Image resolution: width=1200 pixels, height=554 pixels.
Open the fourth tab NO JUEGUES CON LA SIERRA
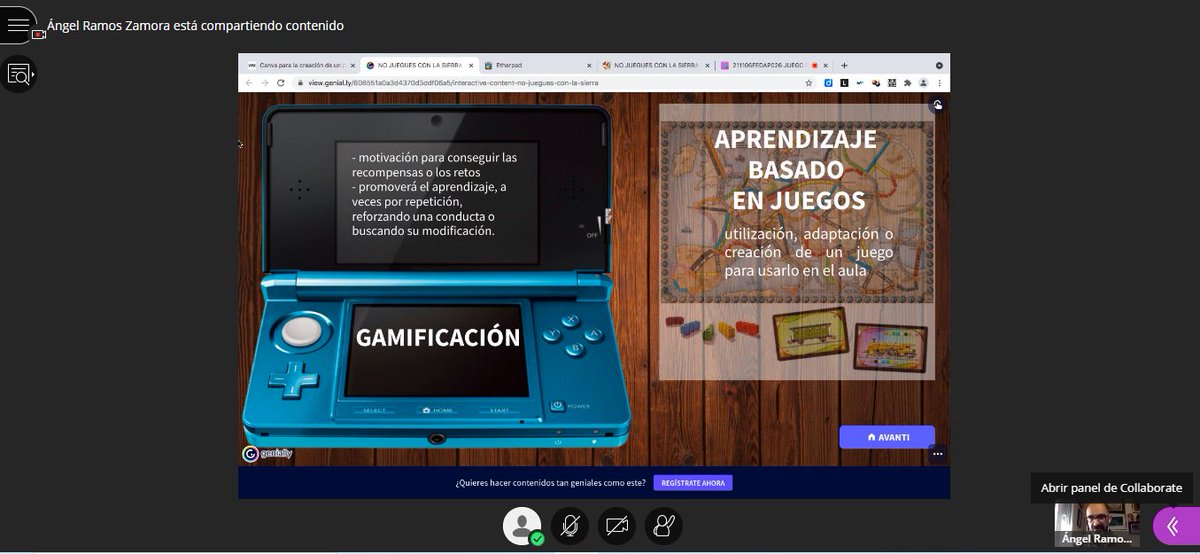point(656,65)
